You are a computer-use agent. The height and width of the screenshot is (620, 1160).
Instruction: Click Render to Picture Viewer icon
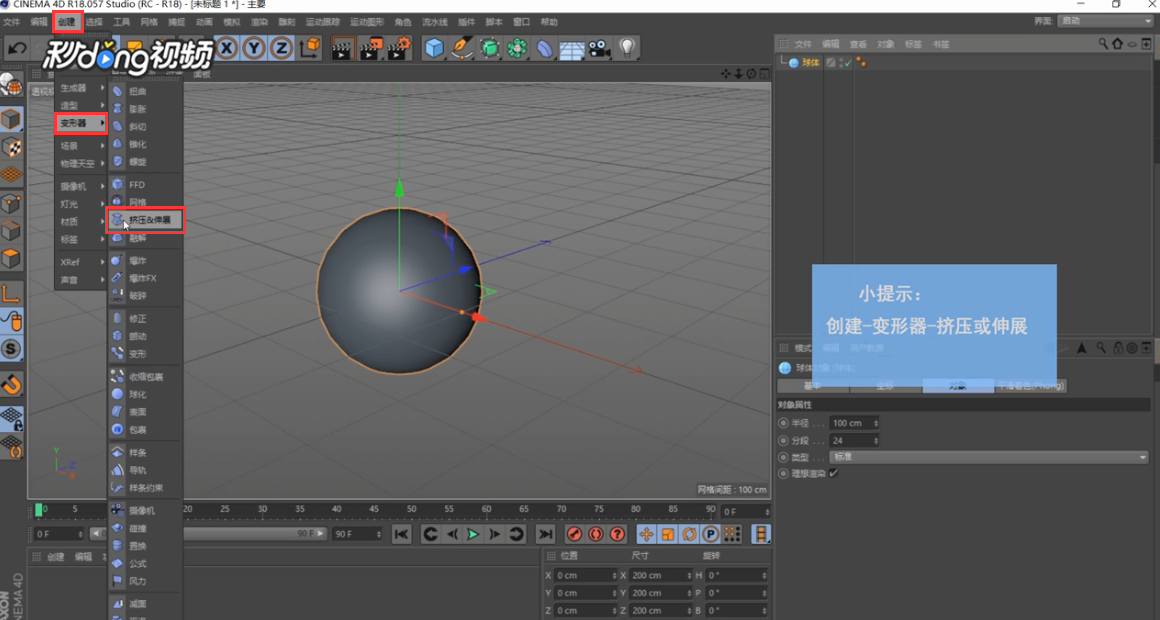[x=370, y=49]
